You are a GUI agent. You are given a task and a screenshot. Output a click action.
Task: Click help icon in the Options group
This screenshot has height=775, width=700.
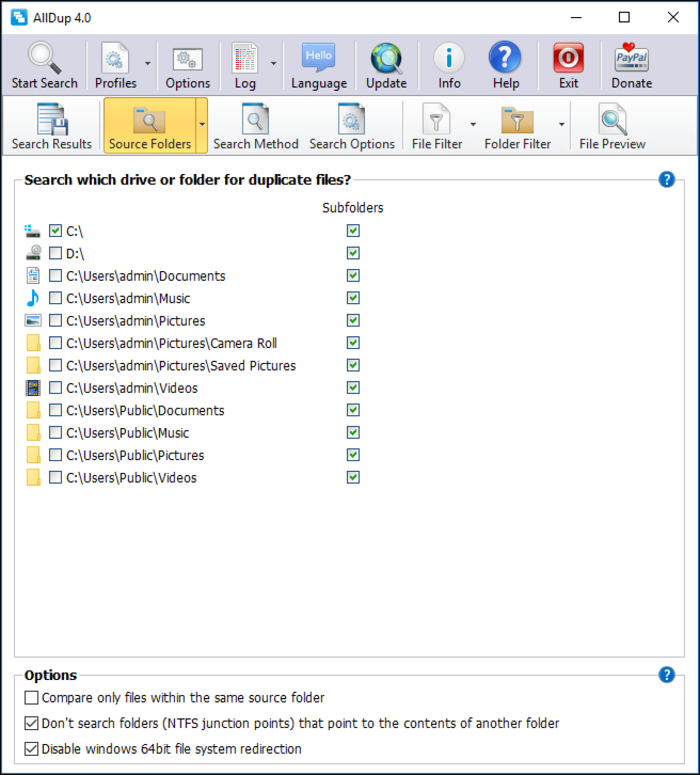click(x=666, y=675)
